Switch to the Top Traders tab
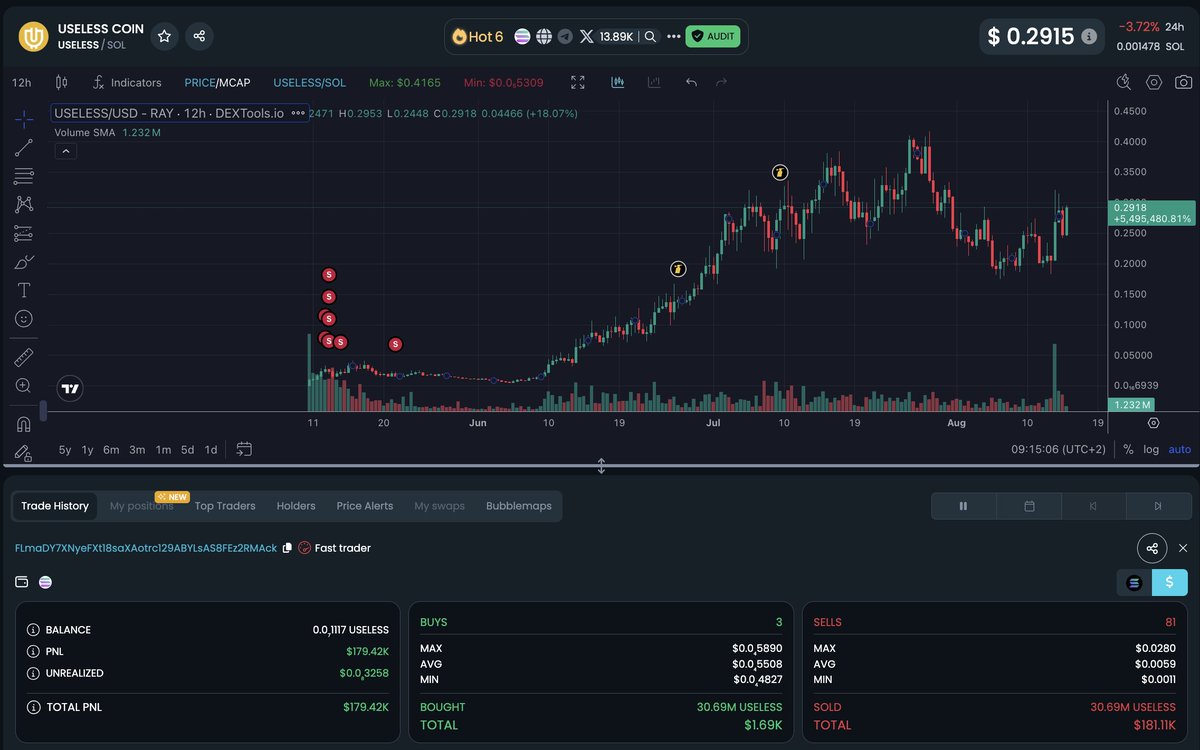 tap(225, 506)
